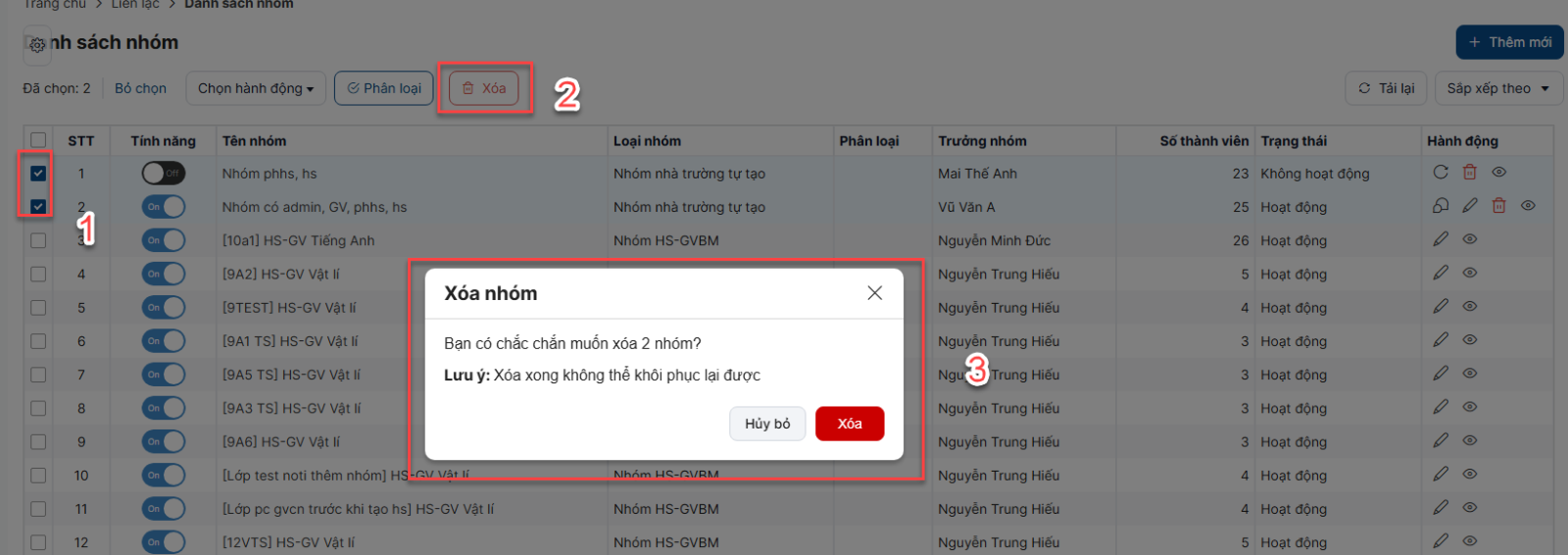
Task: Turn on the feature toggle for row 1
Action: (163, 174)
